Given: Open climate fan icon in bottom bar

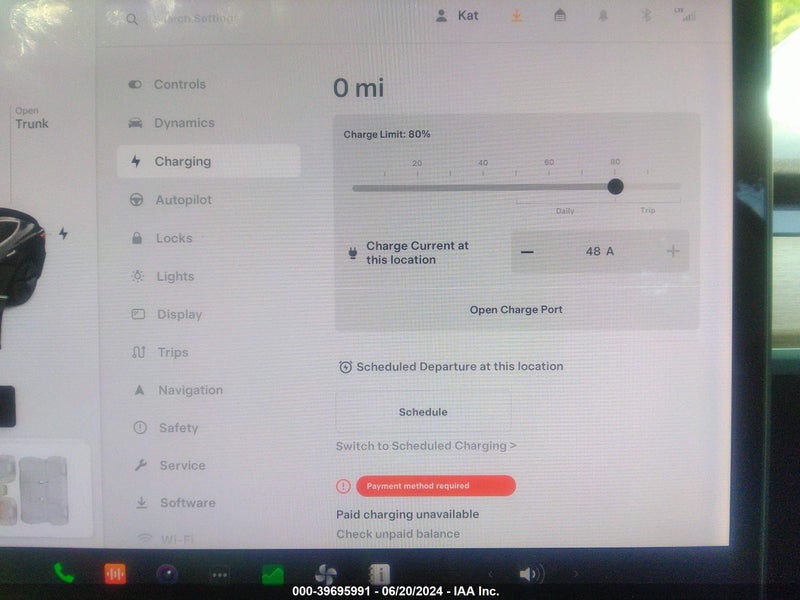Looking at the screenshot, I should (x=326, y=575).
